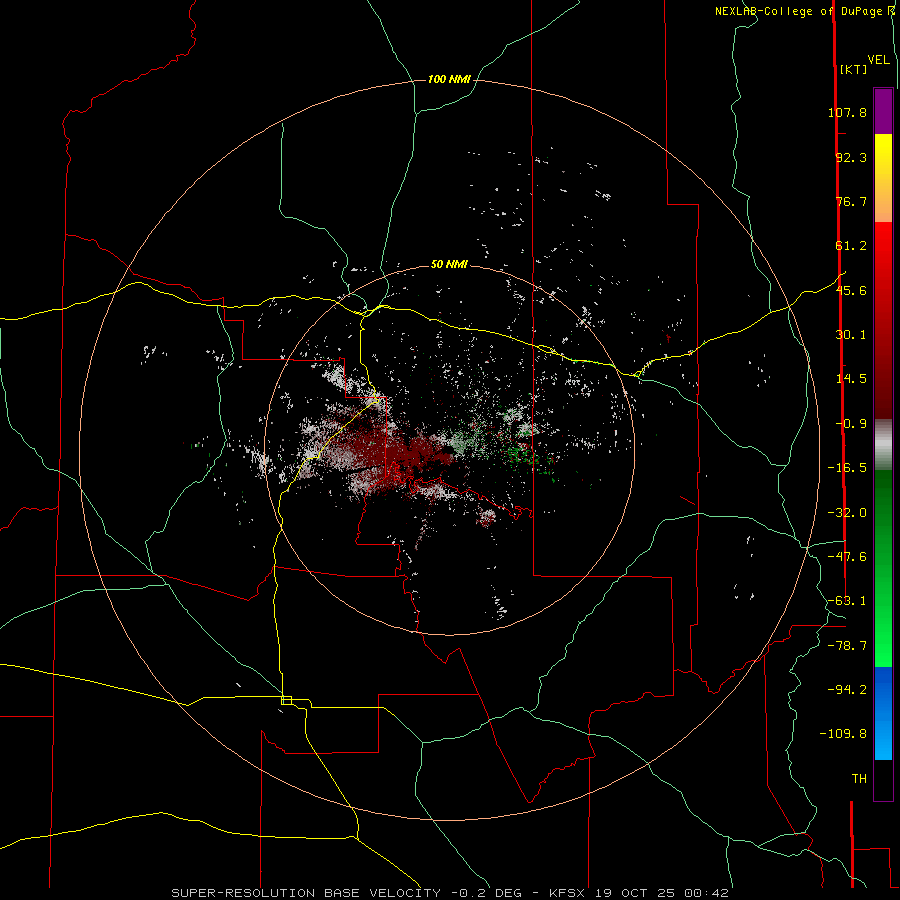900x900 pixels.
Task: Select the -63.1 velocity scale value
Action: [847, 601]
